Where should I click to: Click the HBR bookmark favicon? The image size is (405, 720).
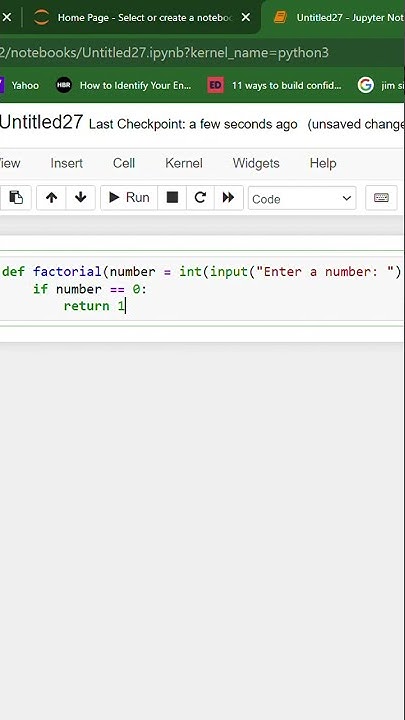click(x=64, y=85)
